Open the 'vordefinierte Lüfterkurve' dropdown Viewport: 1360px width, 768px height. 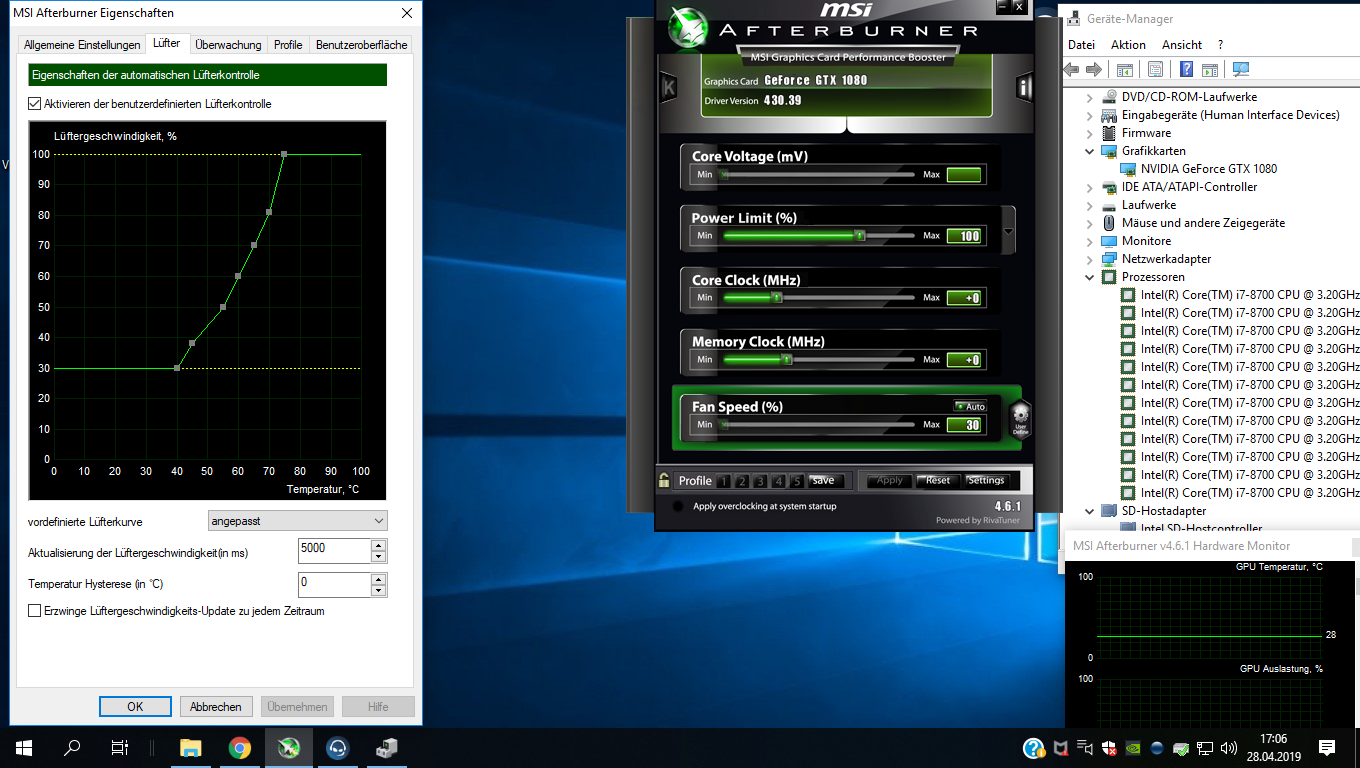coord(297,521)
